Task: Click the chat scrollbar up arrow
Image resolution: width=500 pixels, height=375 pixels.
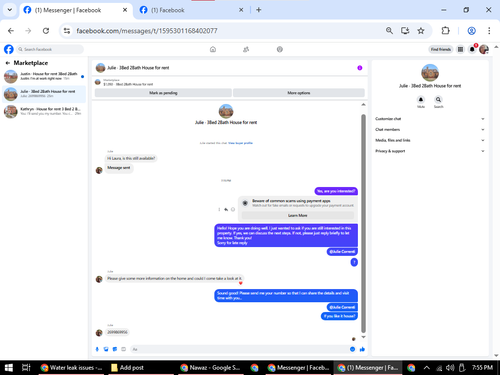Action: [363, 105]
